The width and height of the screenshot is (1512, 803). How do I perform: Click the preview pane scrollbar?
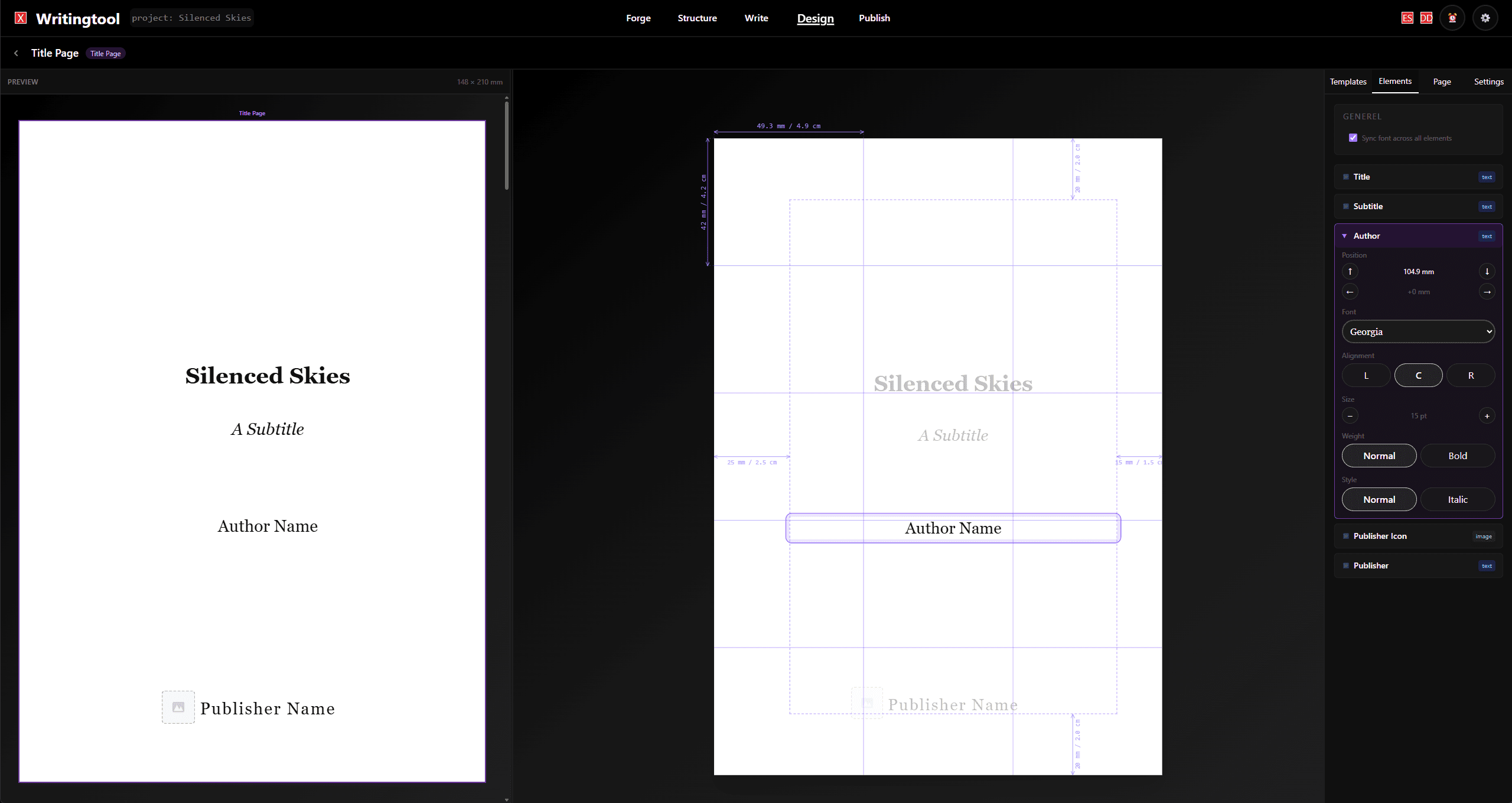507,145
